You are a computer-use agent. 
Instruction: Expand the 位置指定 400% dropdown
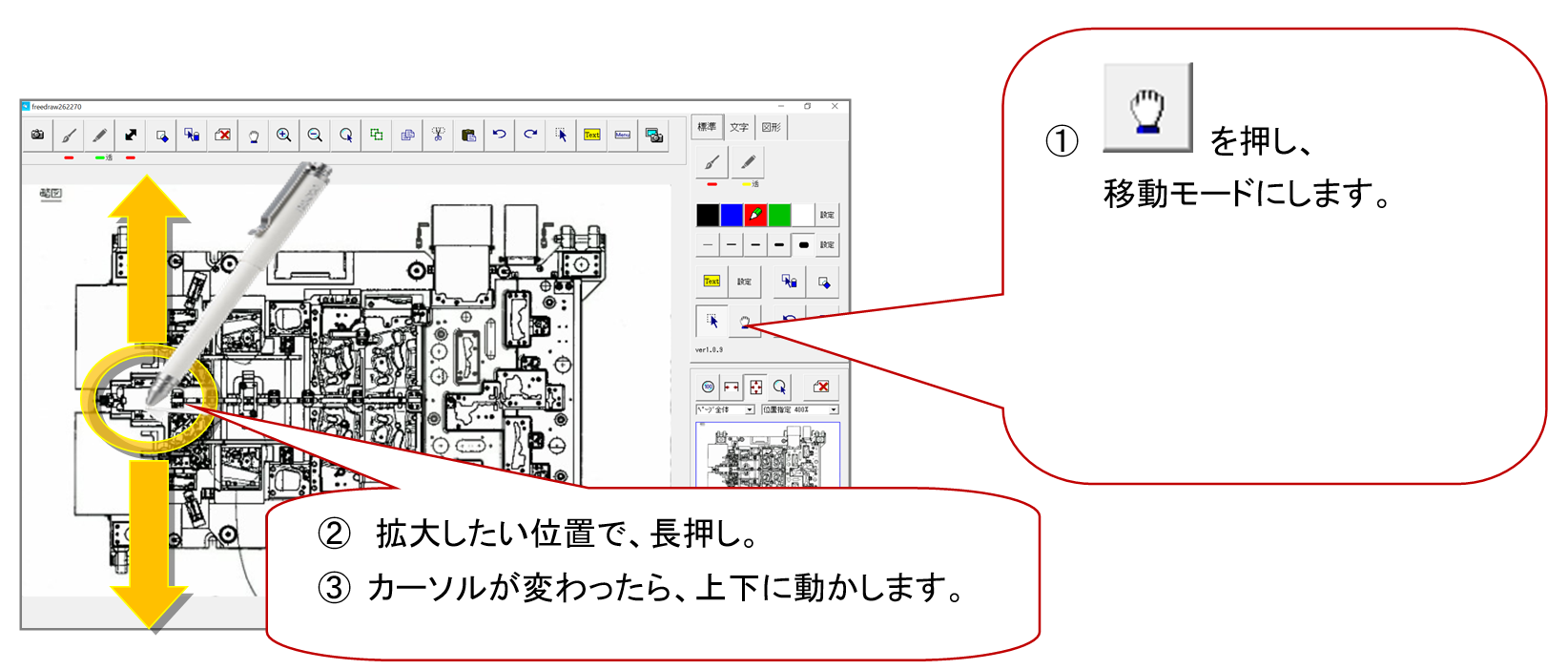pyautogui.click(x=799, y=409)
